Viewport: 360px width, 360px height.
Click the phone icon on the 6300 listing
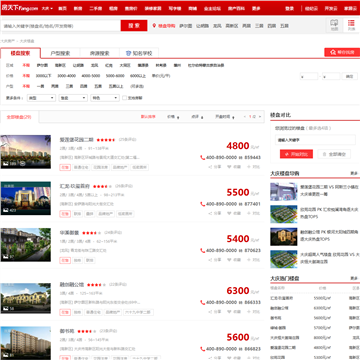(202, 302)
